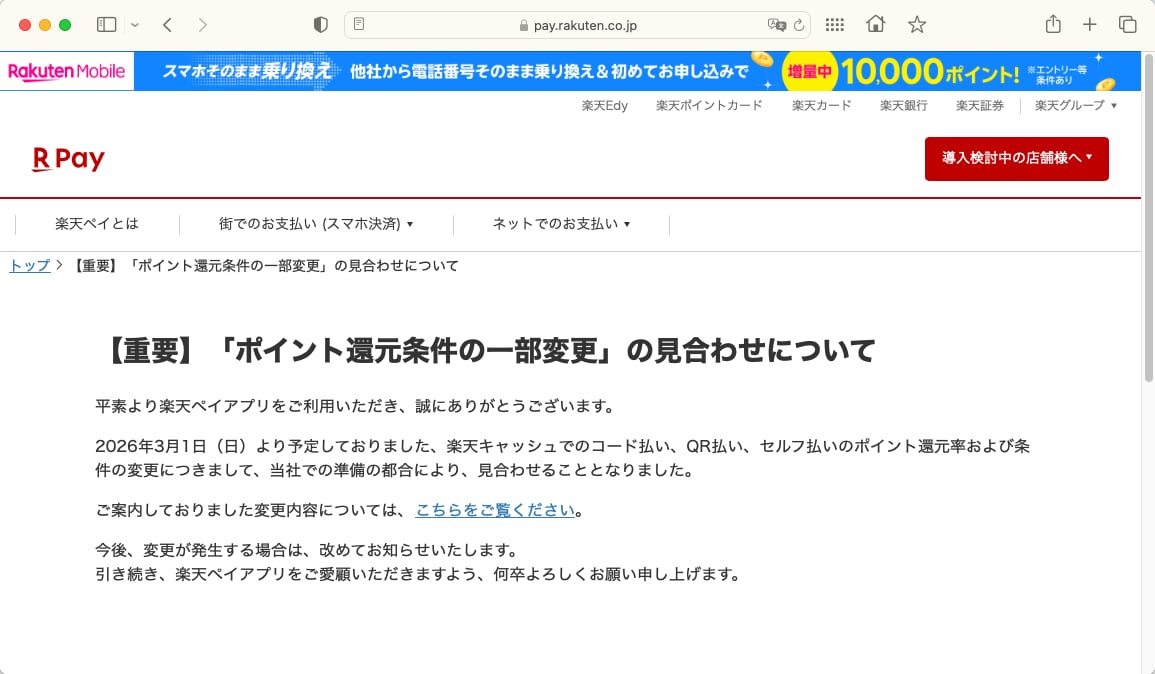Show the tab overview
Image resolution: width=1155 pixels, height=674 pixels.
point(1127,25)
